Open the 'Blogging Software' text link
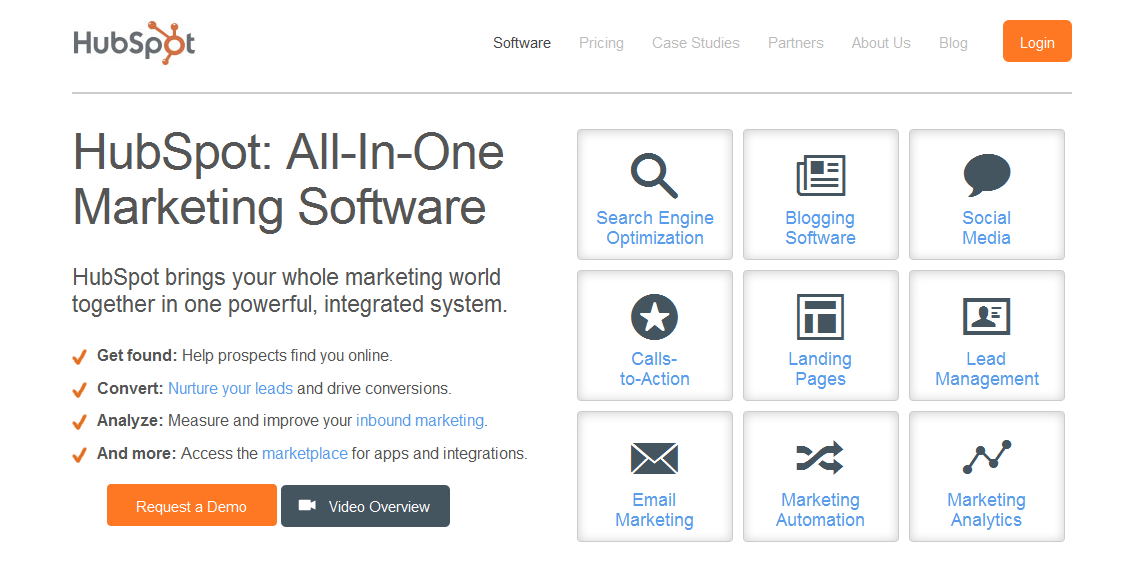1130x575 pixels. tap(820, 228)
